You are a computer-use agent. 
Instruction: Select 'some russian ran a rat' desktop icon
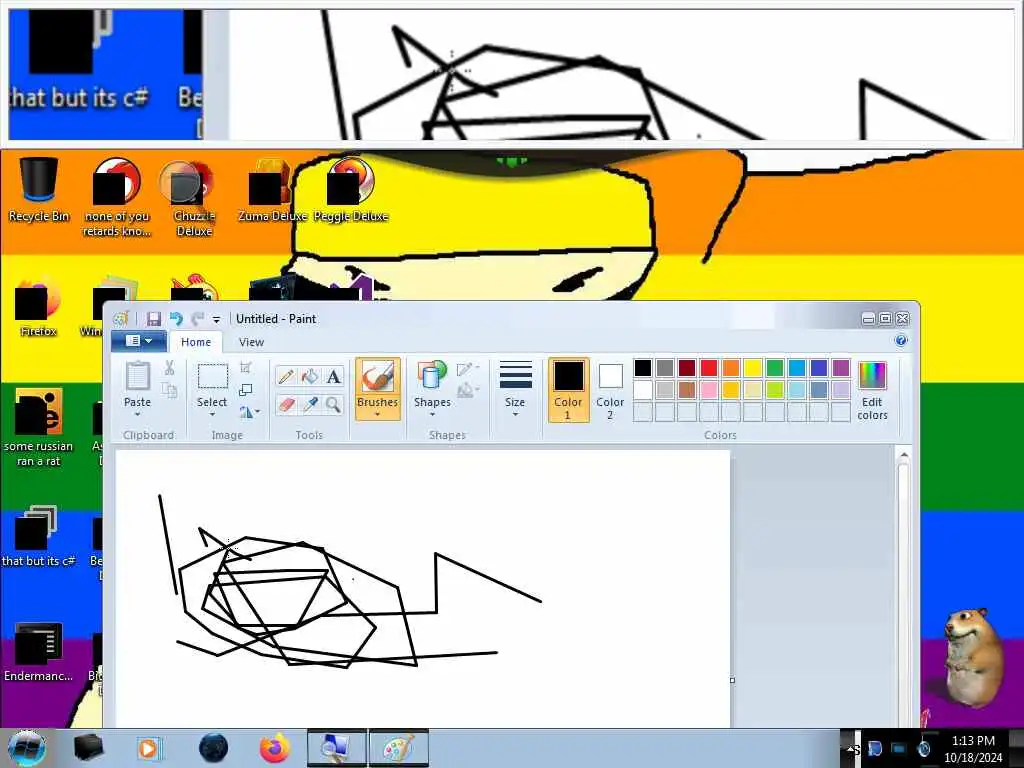click(x=39, y=428)
